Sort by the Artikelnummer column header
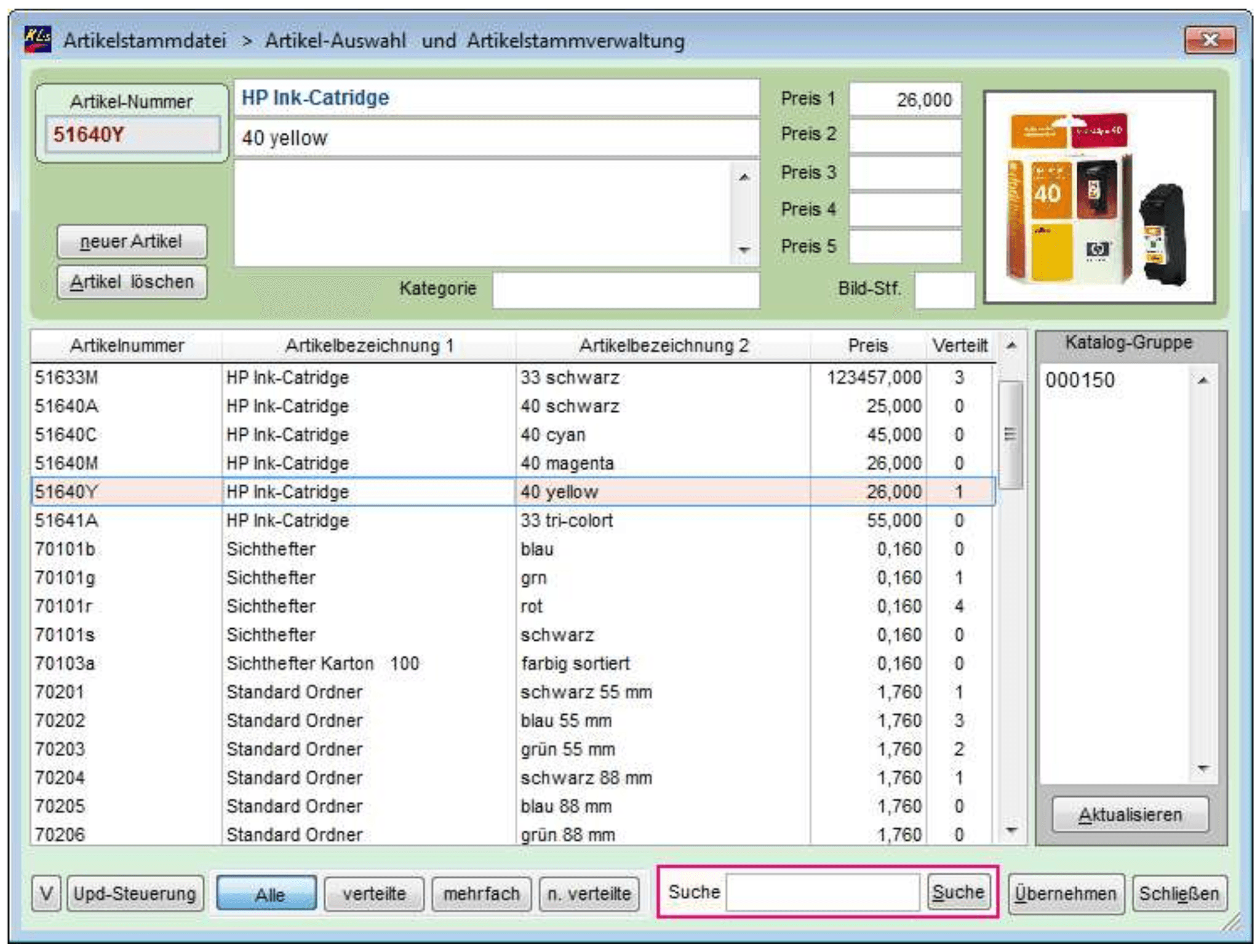Image resolution: width=1260 pixels, height=952 pixels. point(127,345)
